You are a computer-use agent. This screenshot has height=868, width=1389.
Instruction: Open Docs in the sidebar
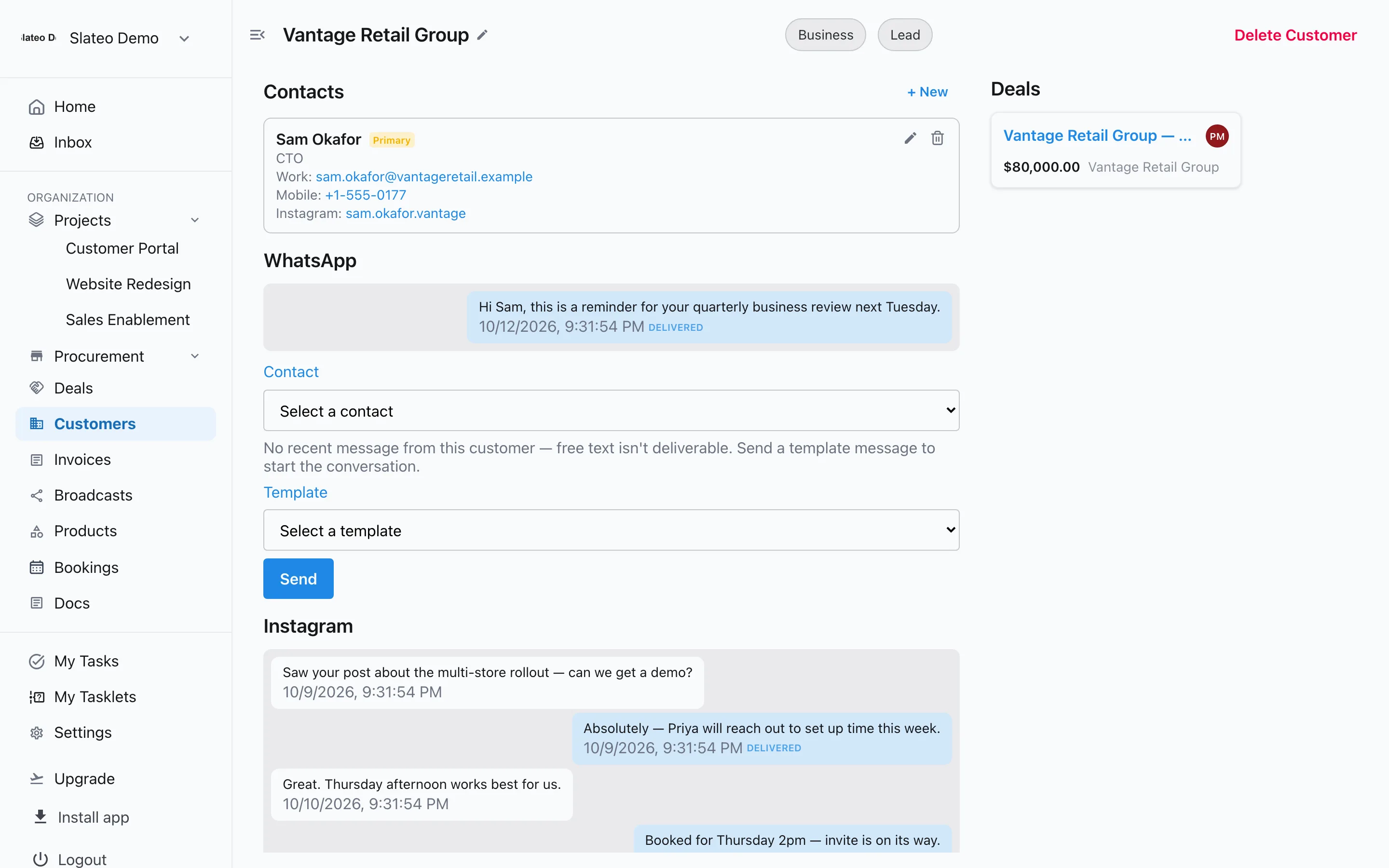click(x=72, y=603)
